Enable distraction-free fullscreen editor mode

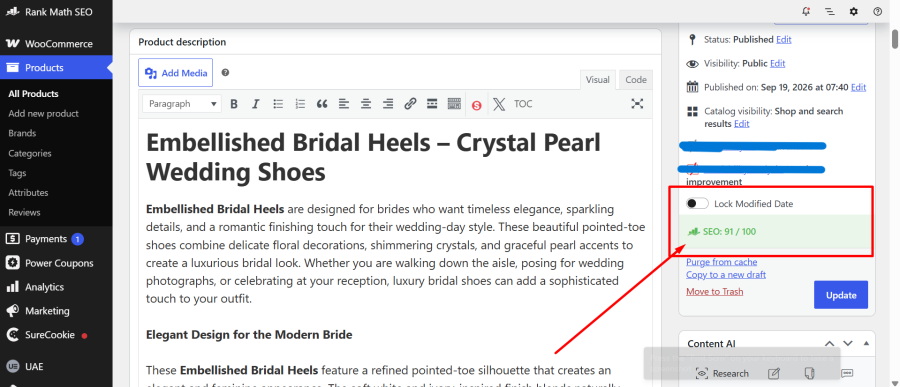(x=637, y=104)
